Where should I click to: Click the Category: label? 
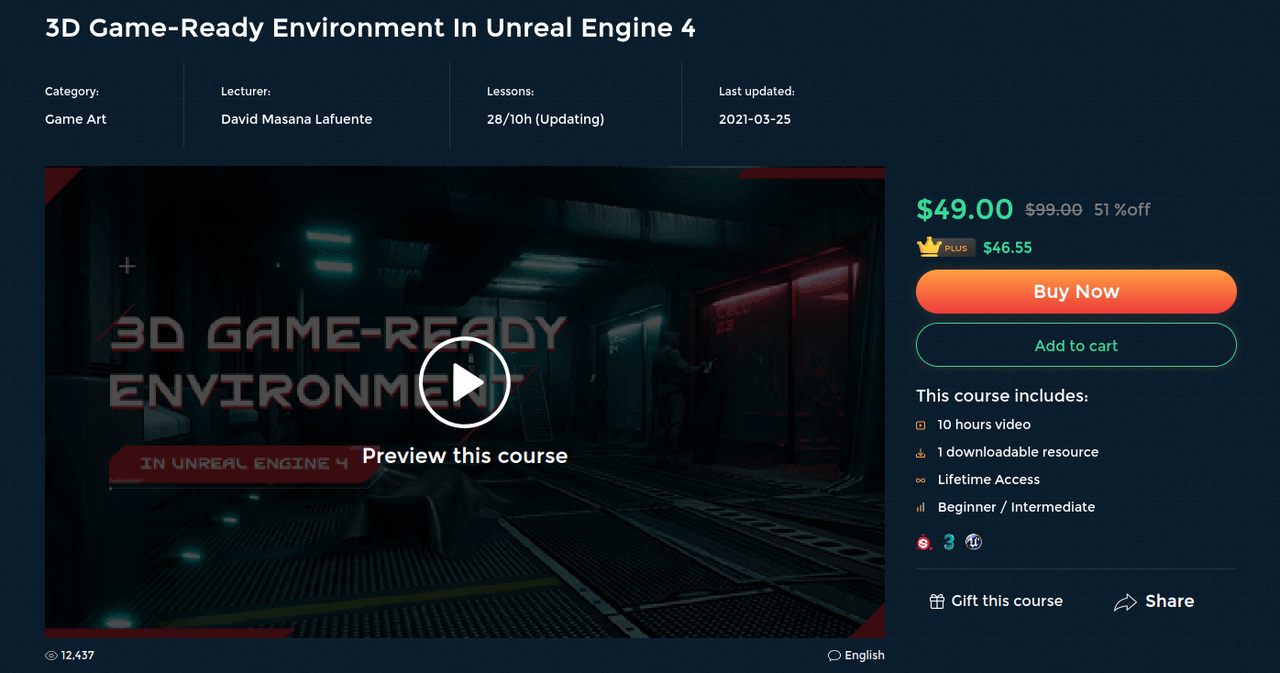[72, 91]
